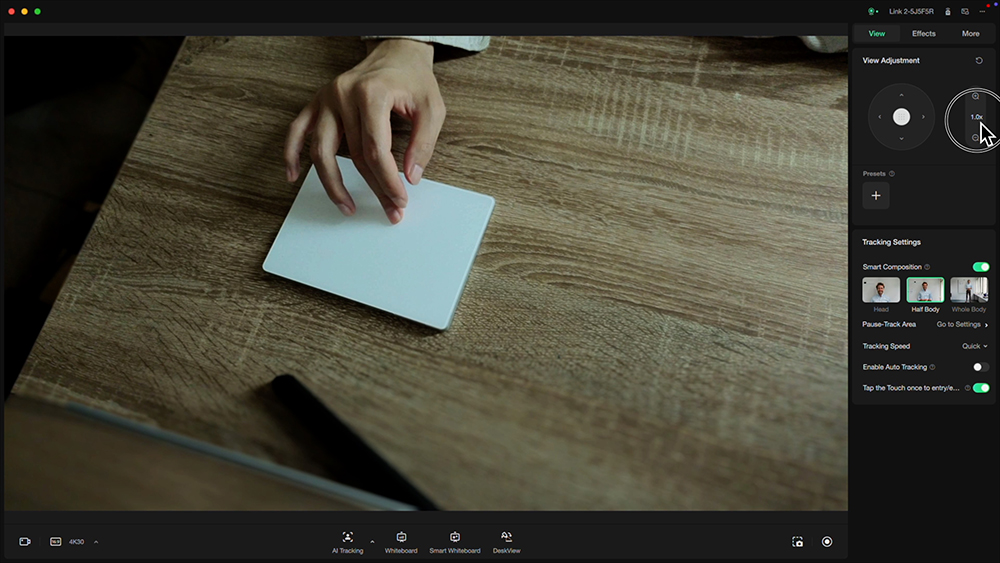Select the Whole Body composition thumbnail
The width and height of the screenshot is (1000, 563).
tap(969, 290)
